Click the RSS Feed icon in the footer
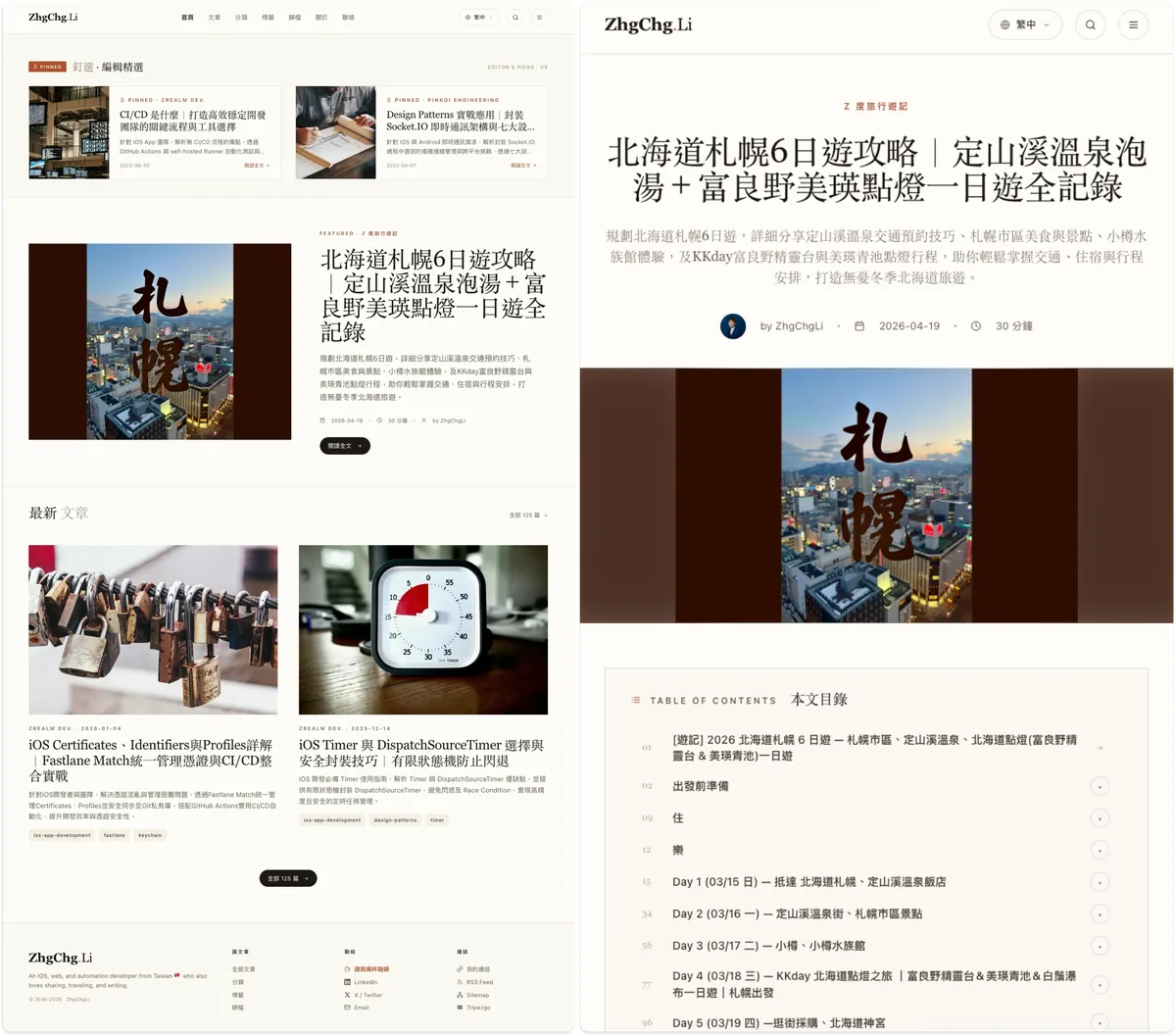The height and width of the screenshot is (1036, 1176). 460,982
